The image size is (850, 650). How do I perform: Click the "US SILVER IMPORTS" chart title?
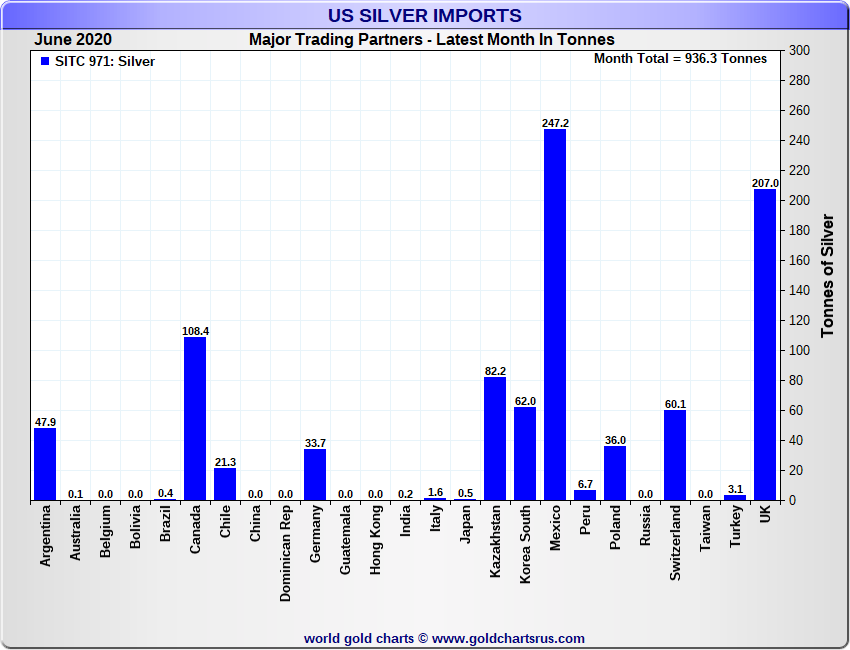click(x=424, y=15)
